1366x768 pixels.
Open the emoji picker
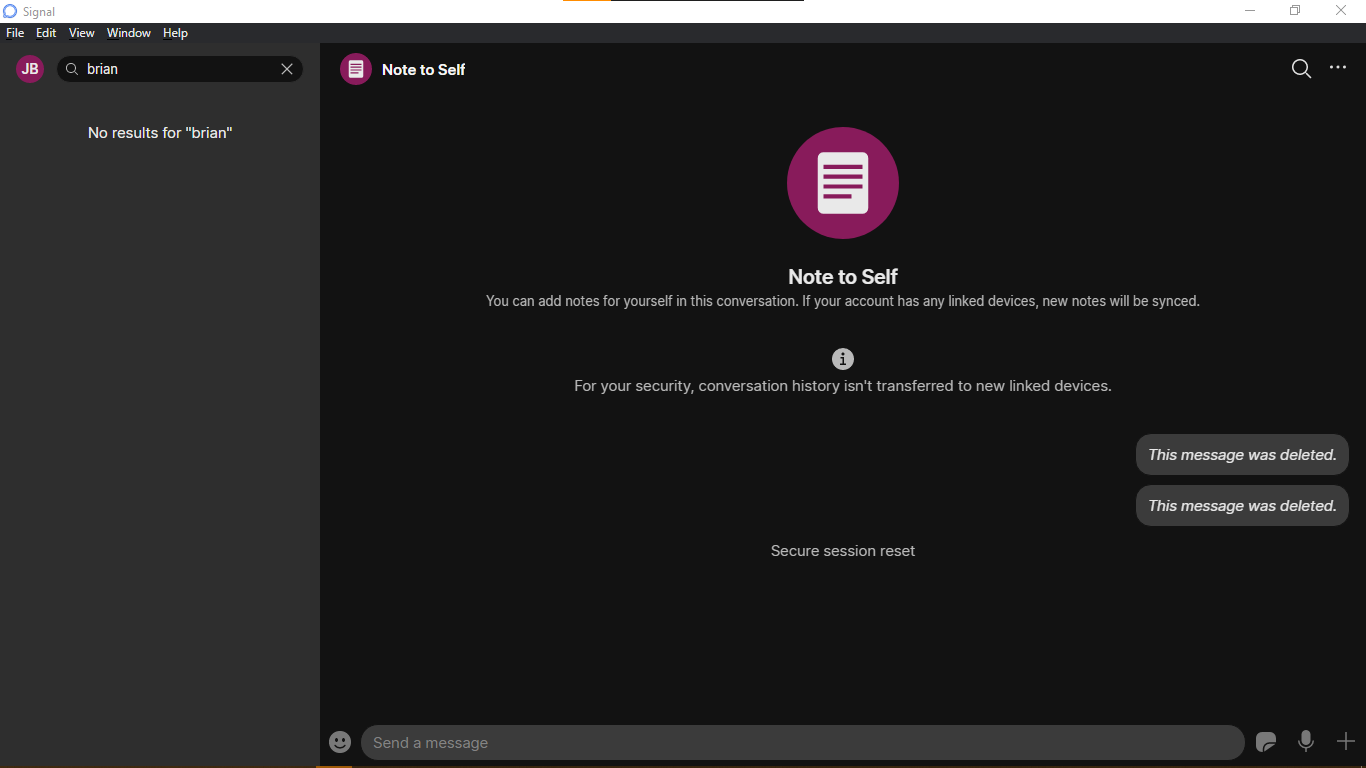tap(339, 742)
